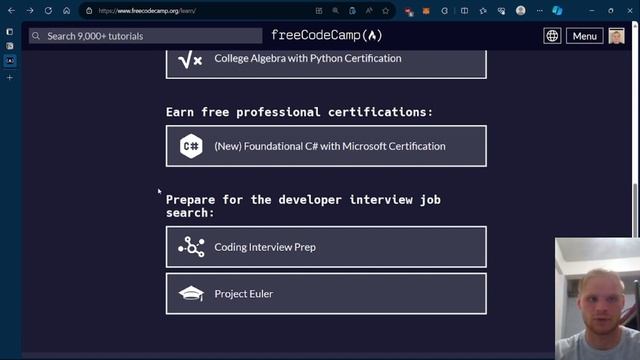Click the circular refresh-style extension icon
Screen dimensions: 640x360
(444, 11)
